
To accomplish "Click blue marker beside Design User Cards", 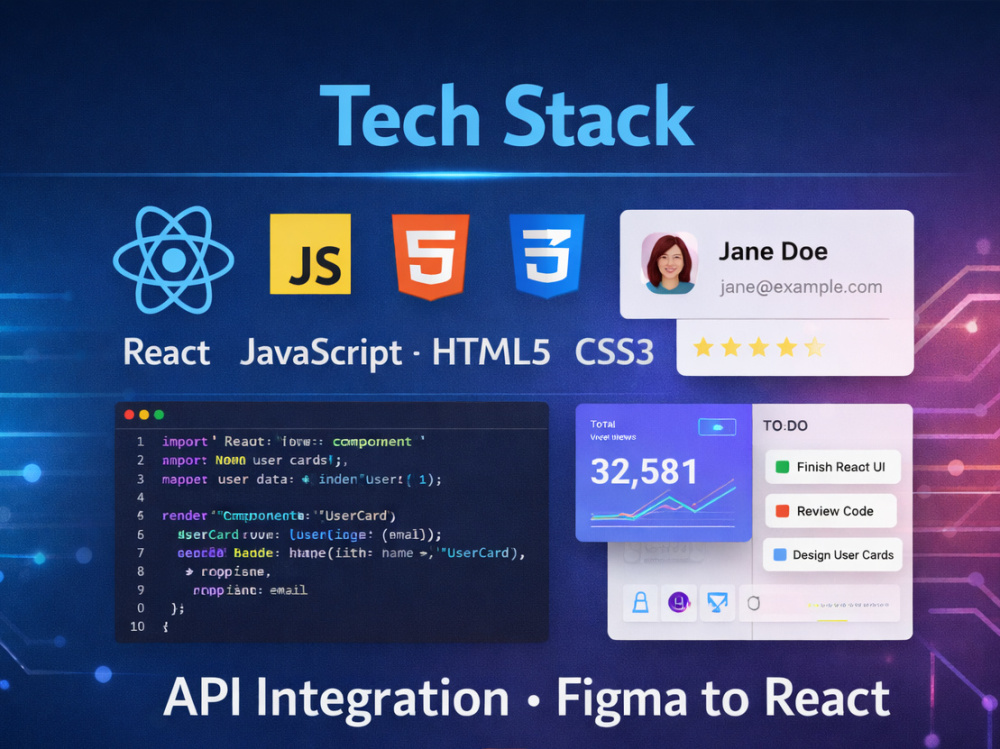I will 779,555.
